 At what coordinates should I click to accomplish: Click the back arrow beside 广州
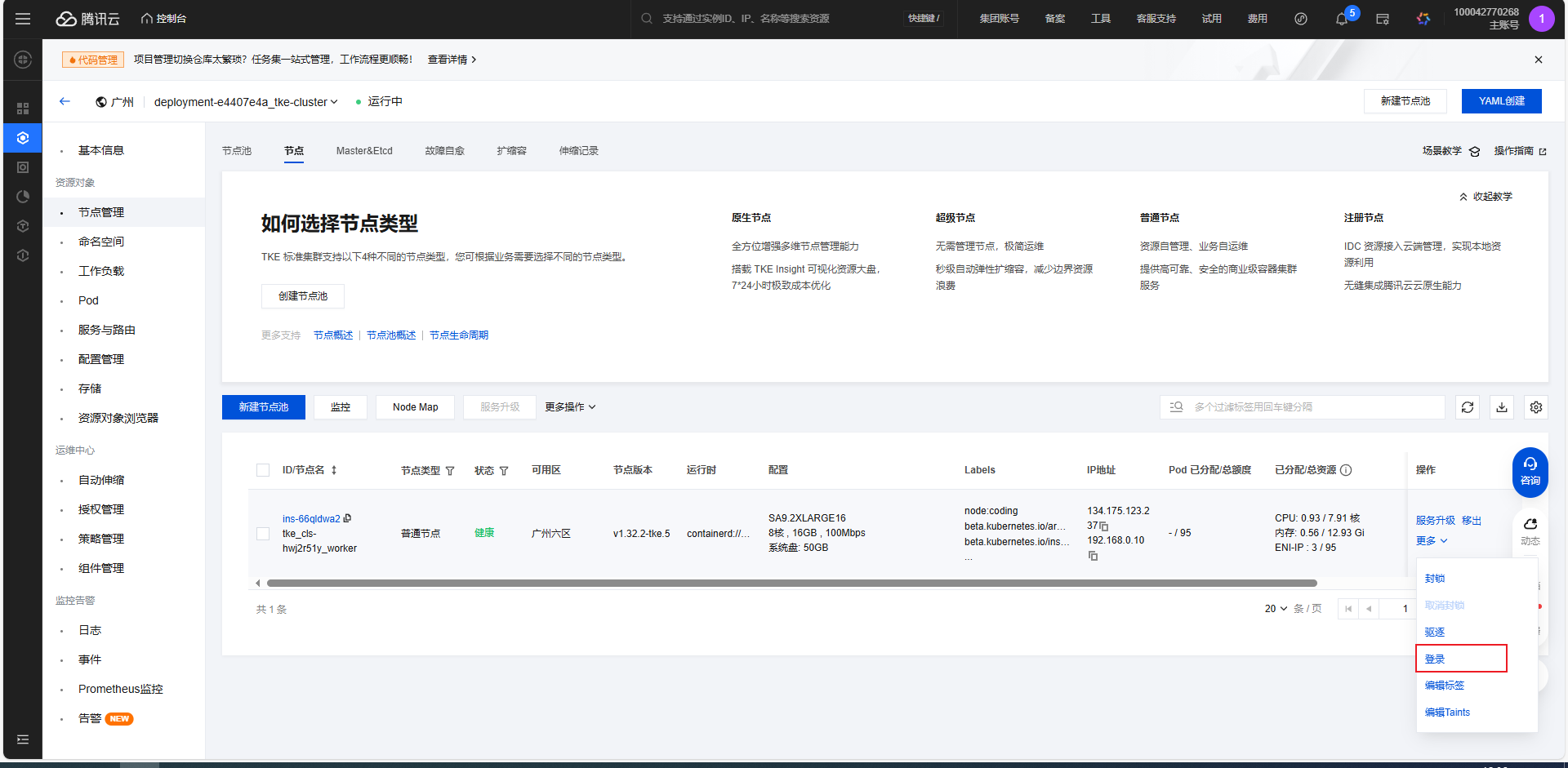(65, 101)
